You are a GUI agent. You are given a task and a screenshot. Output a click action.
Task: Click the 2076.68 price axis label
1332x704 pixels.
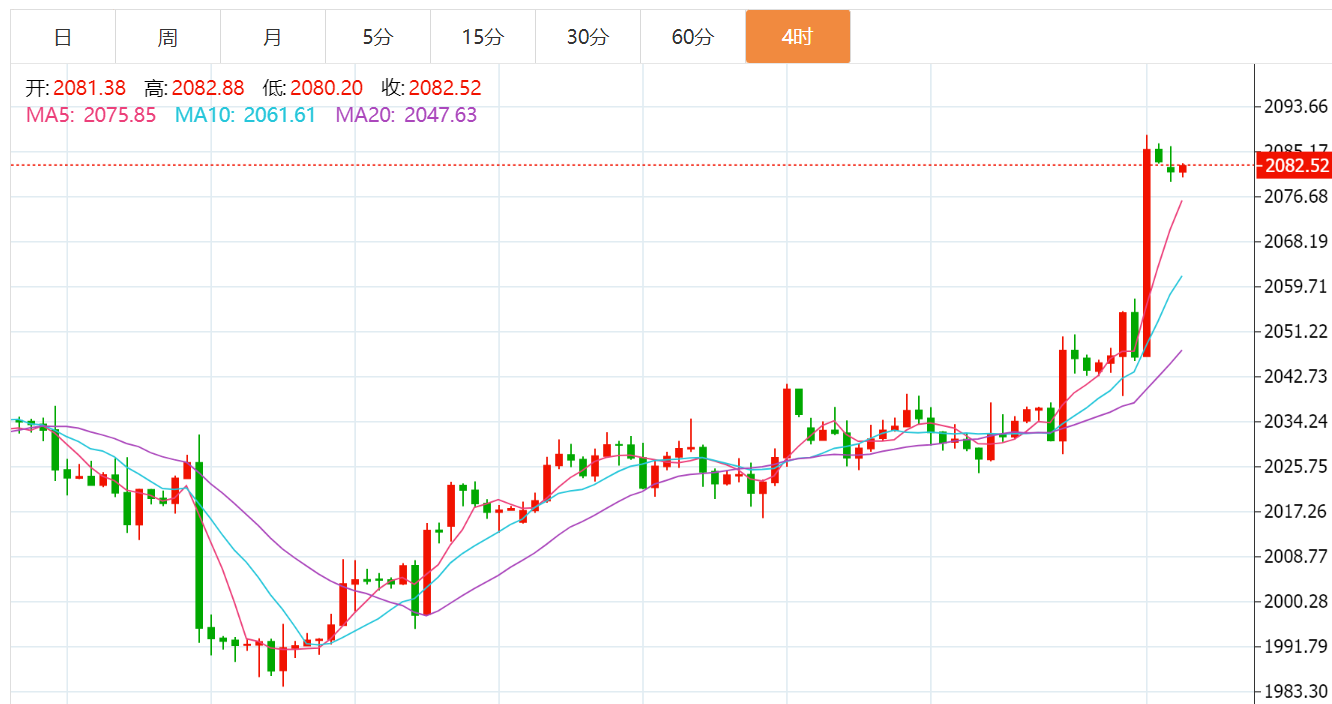1296,196
